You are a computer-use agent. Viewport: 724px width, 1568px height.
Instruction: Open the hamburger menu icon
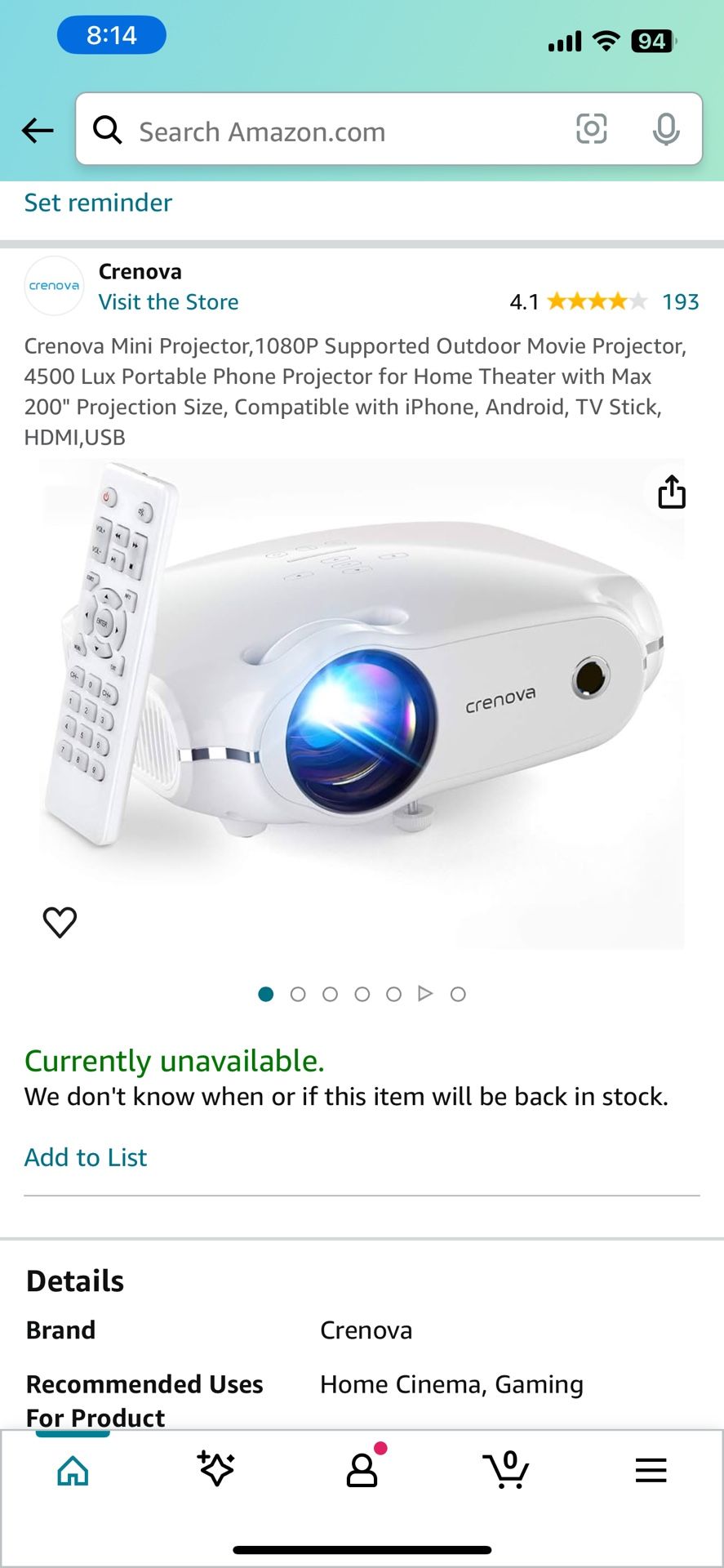coord(651,1470)
